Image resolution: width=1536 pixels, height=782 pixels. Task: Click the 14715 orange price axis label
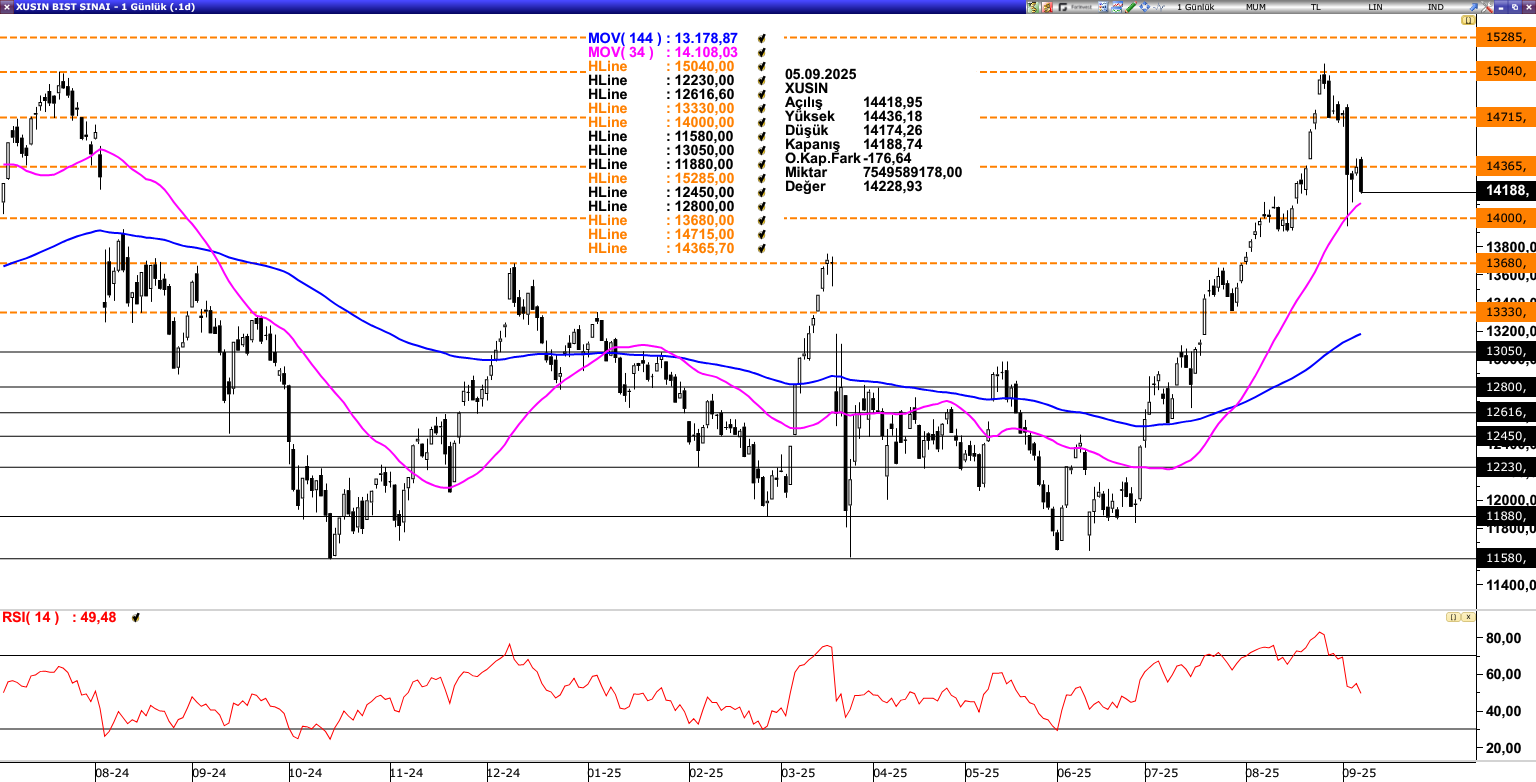click(x=1505, y=117)
